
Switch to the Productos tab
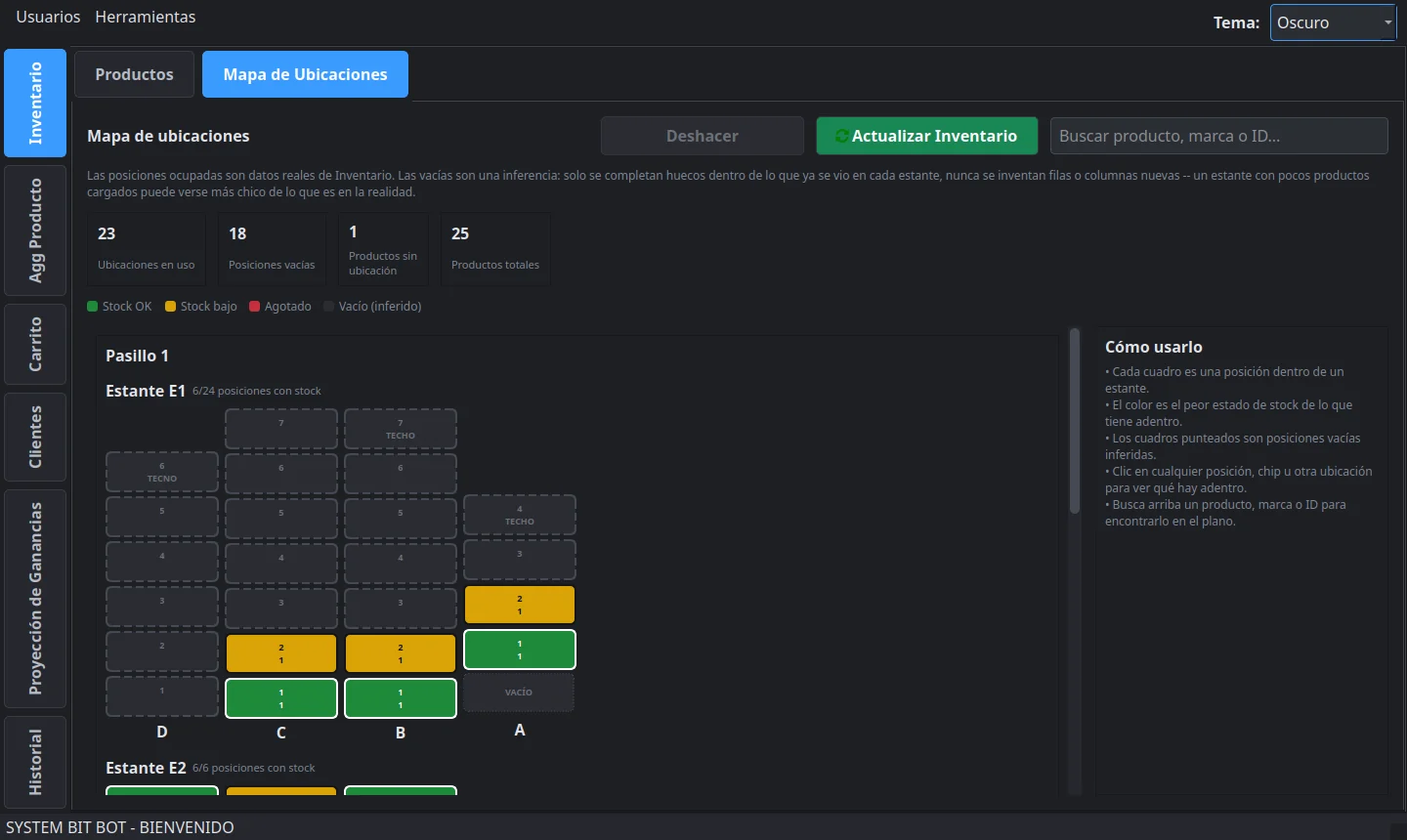pos(134,74)
